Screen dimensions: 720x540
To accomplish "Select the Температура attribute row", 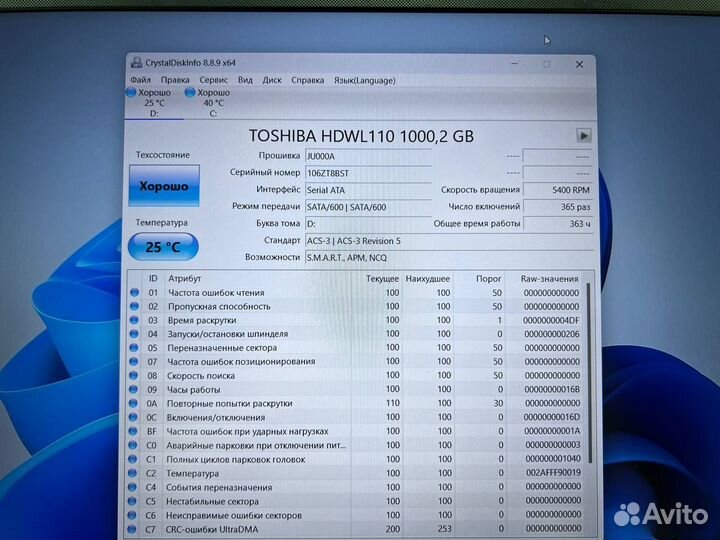I will (356, 473).
